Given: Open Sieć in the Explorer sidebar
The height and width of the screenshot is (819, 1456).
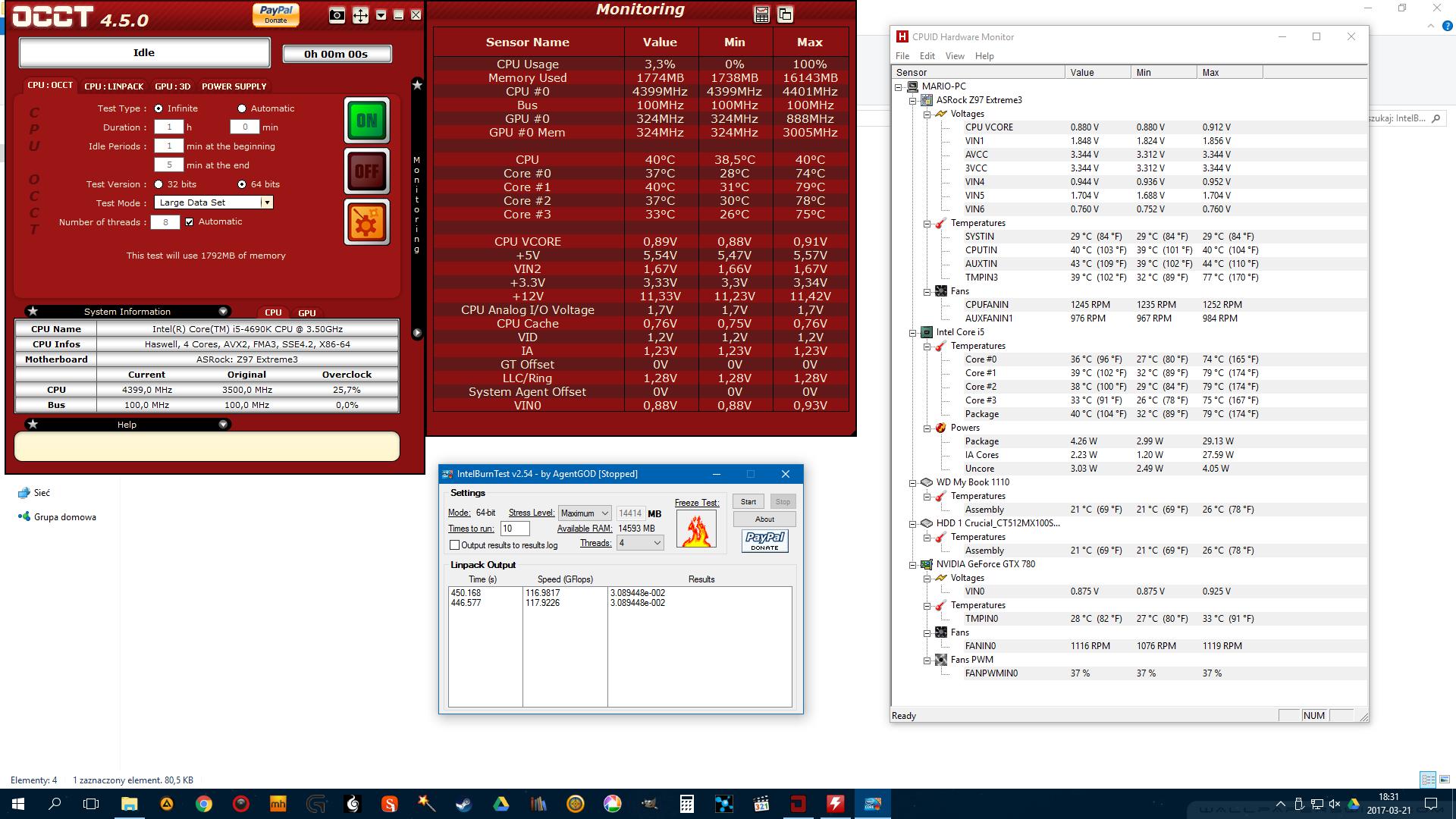Looking at the screenshot, I should click(x=34, y=493).
